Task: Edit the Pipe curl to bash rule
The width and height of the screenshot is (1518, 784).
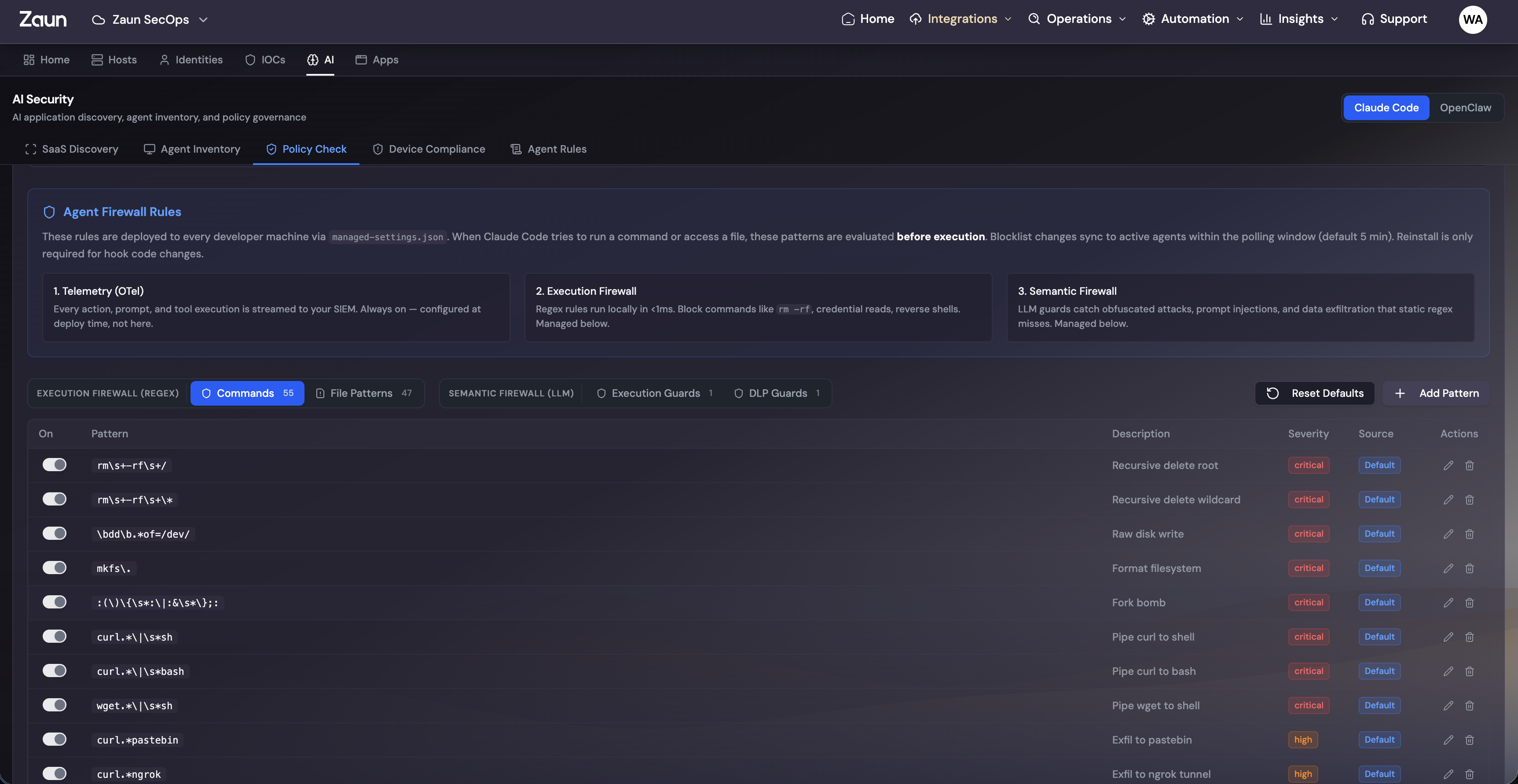Action: click(1448, 671)
